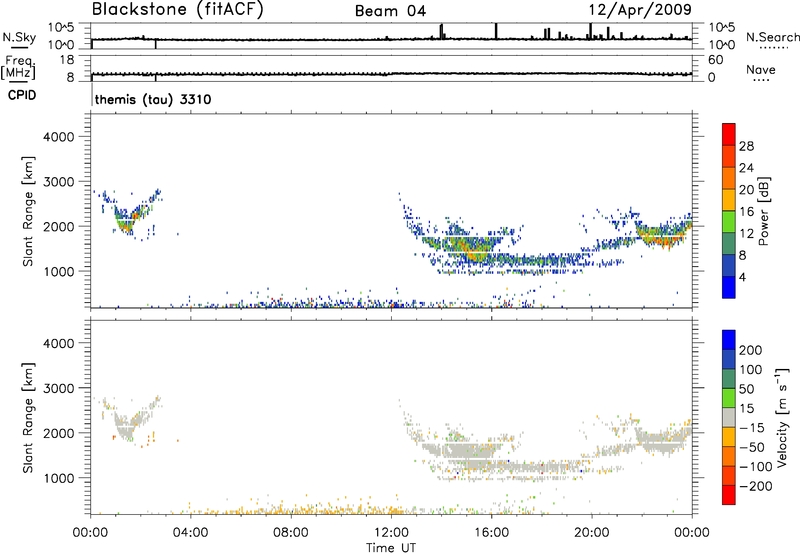Click the yellow 16–20 dB power colorbar segment
800x554 pixels.
(729, 199)
